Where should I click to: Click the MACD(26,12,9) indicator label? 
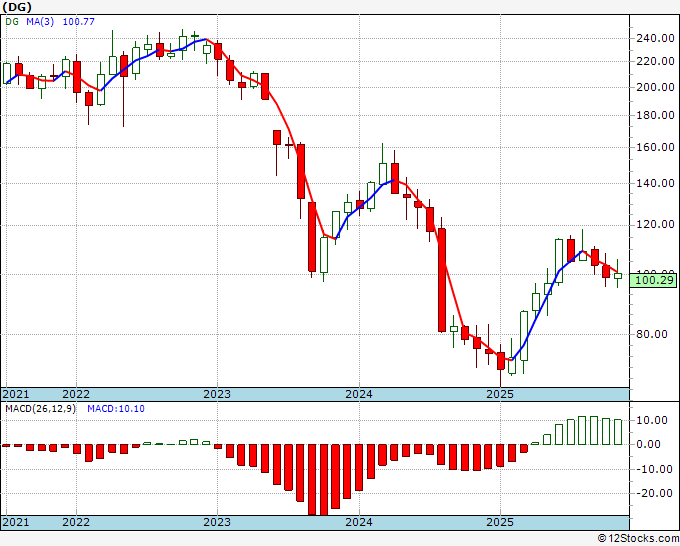tap(40, 409)
